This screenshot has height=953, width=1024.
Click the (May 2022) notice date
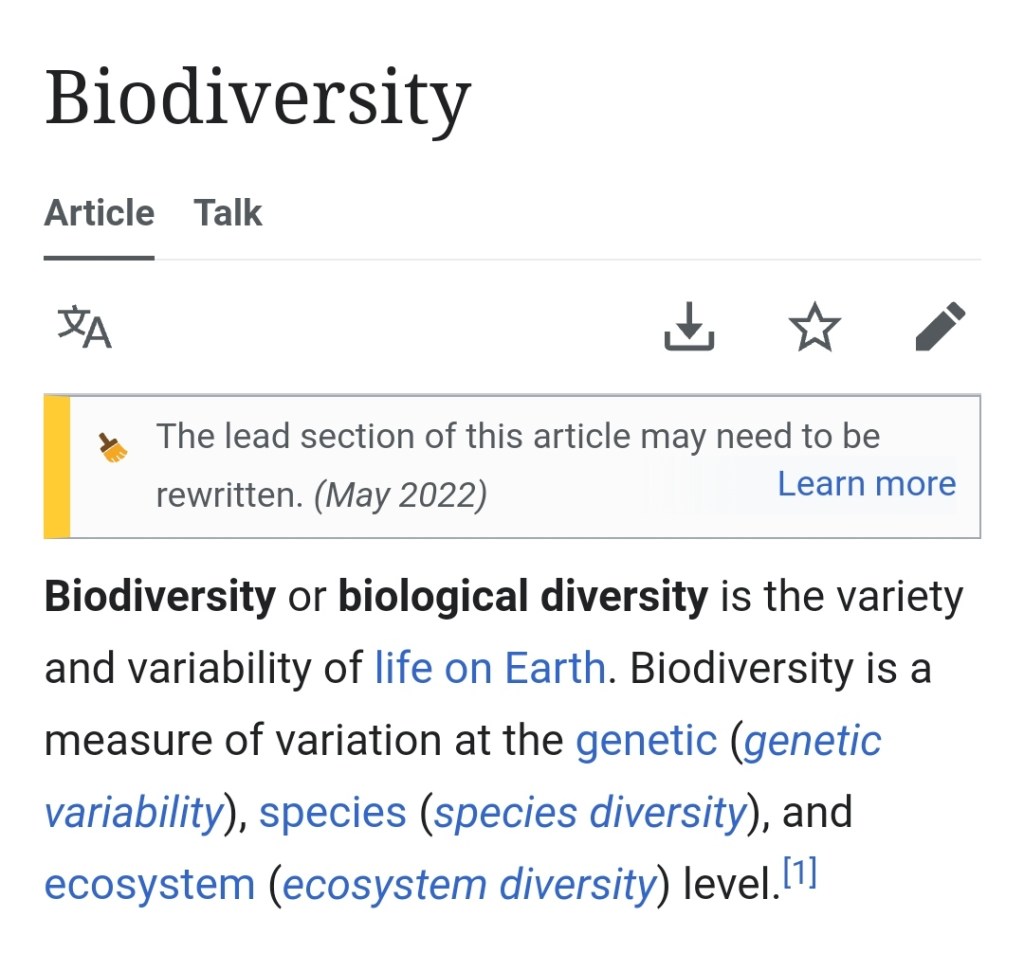point(401,496)
